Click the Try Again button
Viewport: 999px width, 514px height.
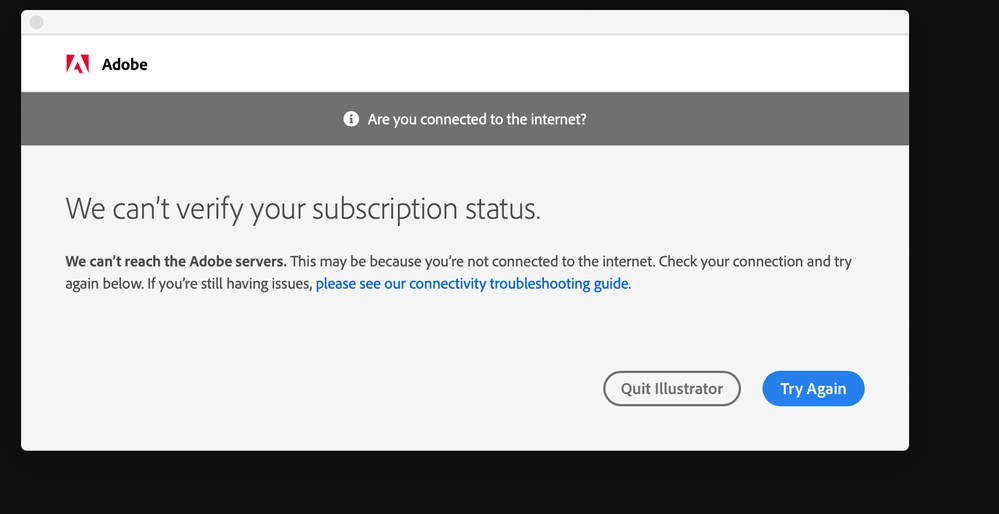click(813, 389)
